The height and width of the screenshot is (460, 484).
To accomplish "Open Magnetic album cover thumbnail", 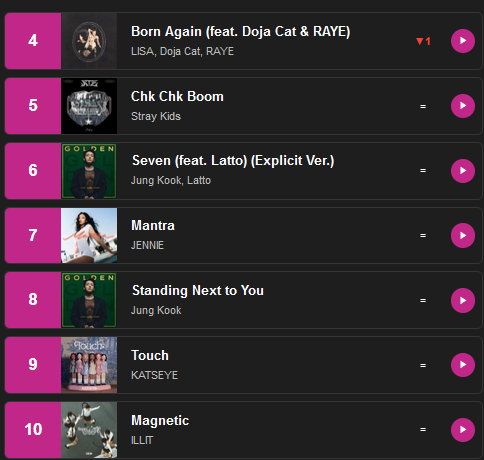I will pyautogui.click(x=89, y=430).
